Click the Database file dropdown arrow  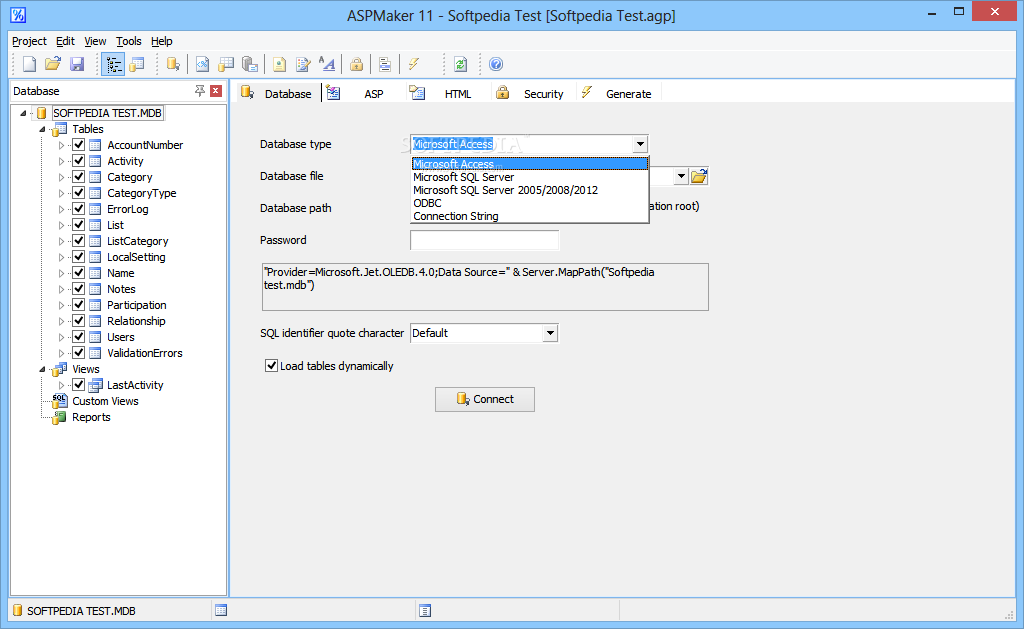681,176
